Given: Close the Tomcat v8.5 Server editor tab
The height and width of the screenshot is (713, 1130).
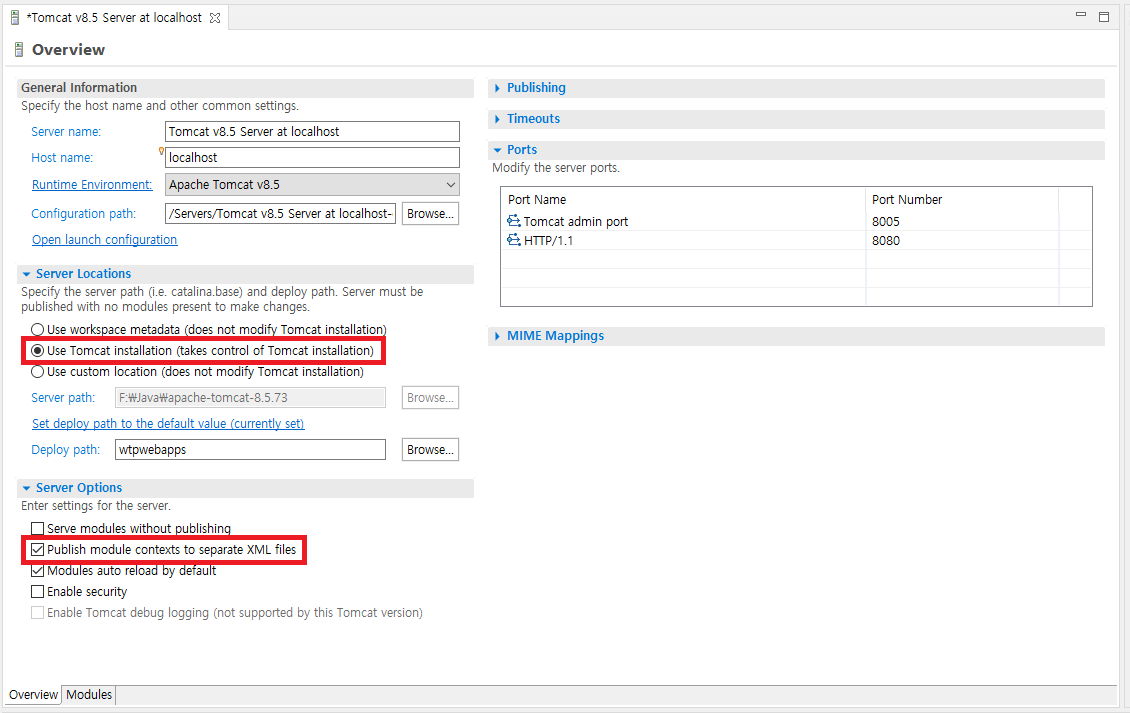Looking at the screenshot, I should tap(215, 18).
